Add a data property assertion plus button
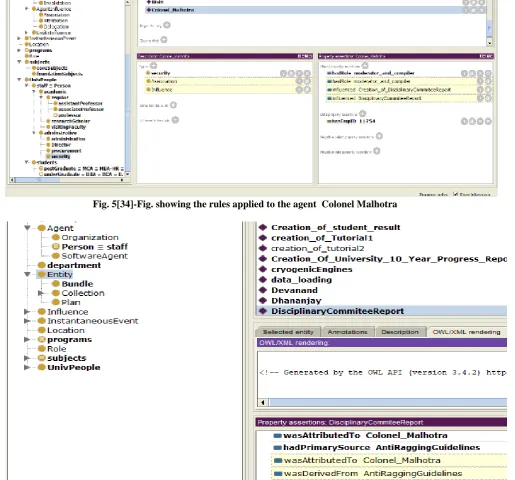 click(362, 114)
